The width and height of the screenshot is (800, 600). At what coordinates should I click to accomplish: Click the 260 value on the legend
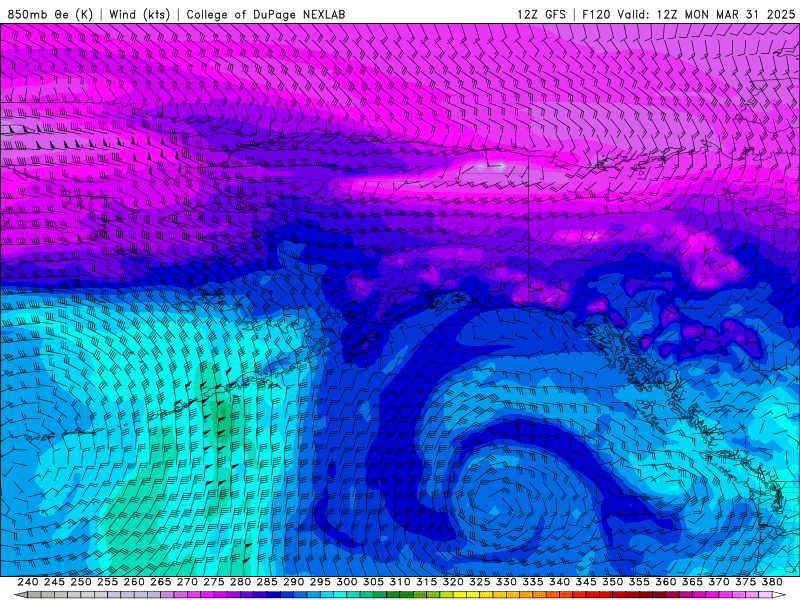[x=134, y=582]
